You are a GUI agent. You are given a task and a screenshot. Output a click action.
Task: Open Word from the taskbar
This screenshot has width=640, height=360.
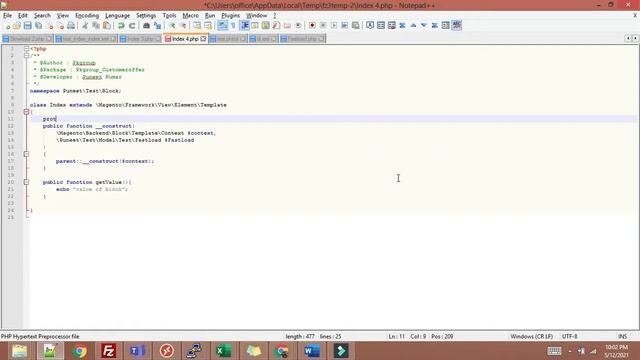tap(312, 351)
